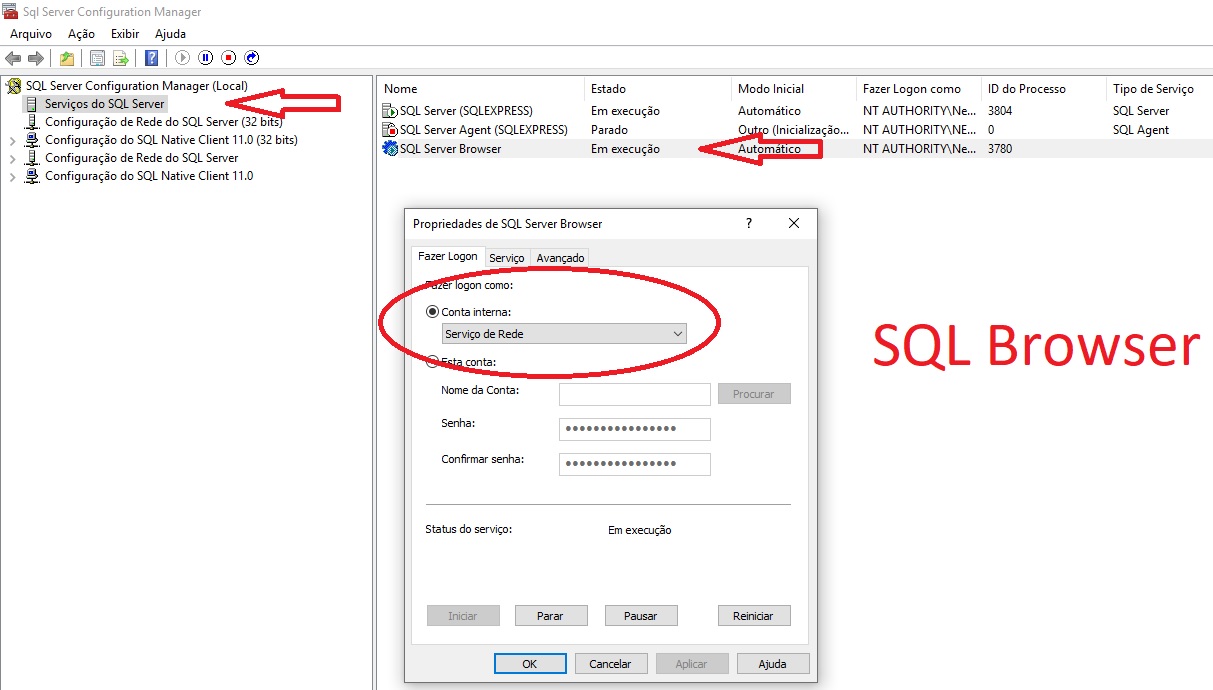Screen dimensions: 1213x690
Task: Expand the last Configuração do SQL Native Client 11.0 node
Action: pyautogui.click(x=12, y=176)
